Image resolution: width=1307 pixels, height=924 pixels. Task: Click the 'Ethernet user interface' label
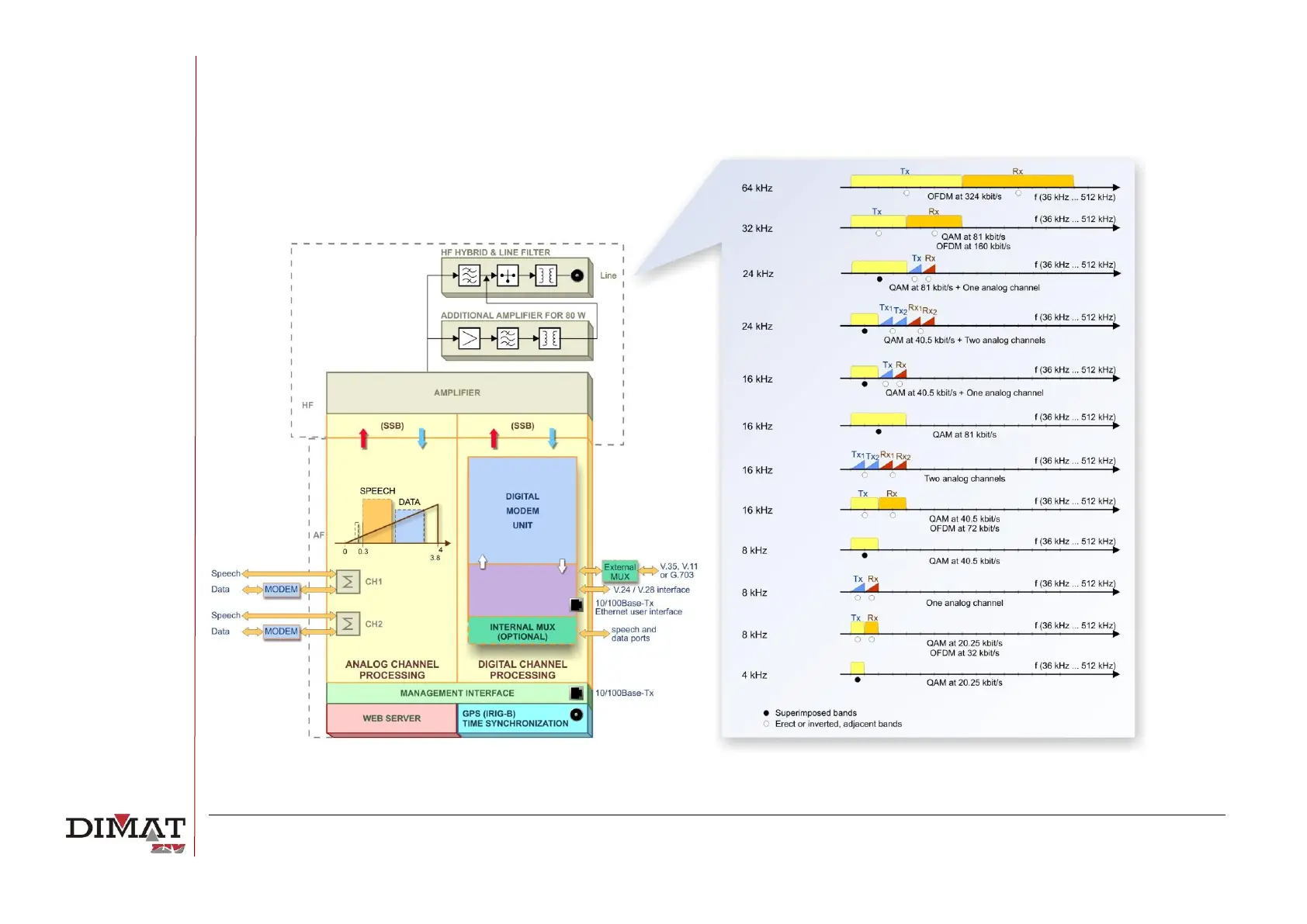coord(639,611)
